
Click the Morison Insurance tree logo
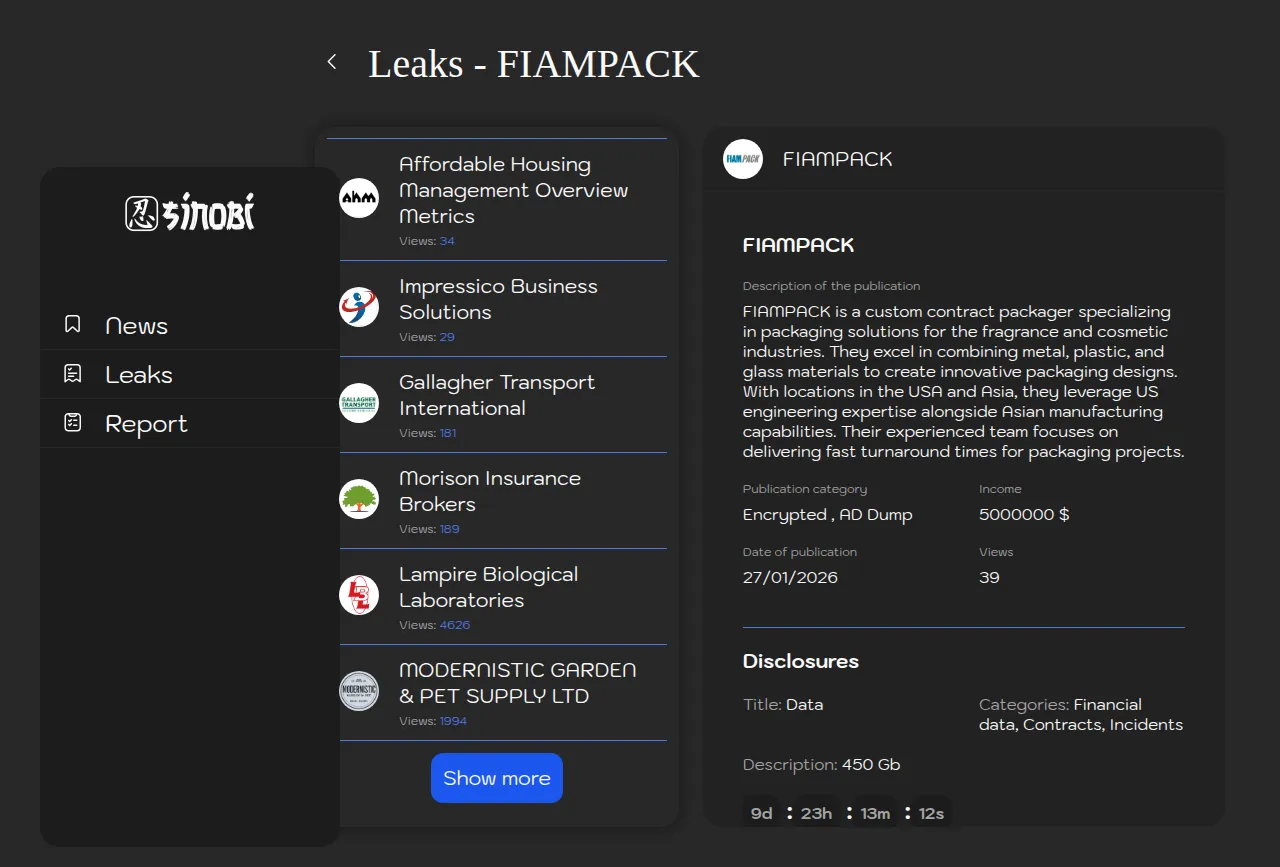tap(359, 499)
